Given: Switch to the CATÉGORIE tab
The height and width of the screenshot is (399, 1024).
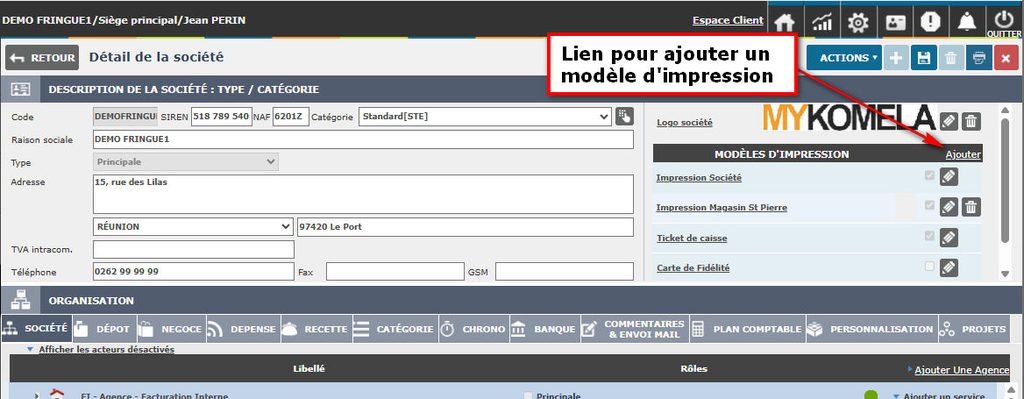Looking at the screenshot, I should pos(394,329).
